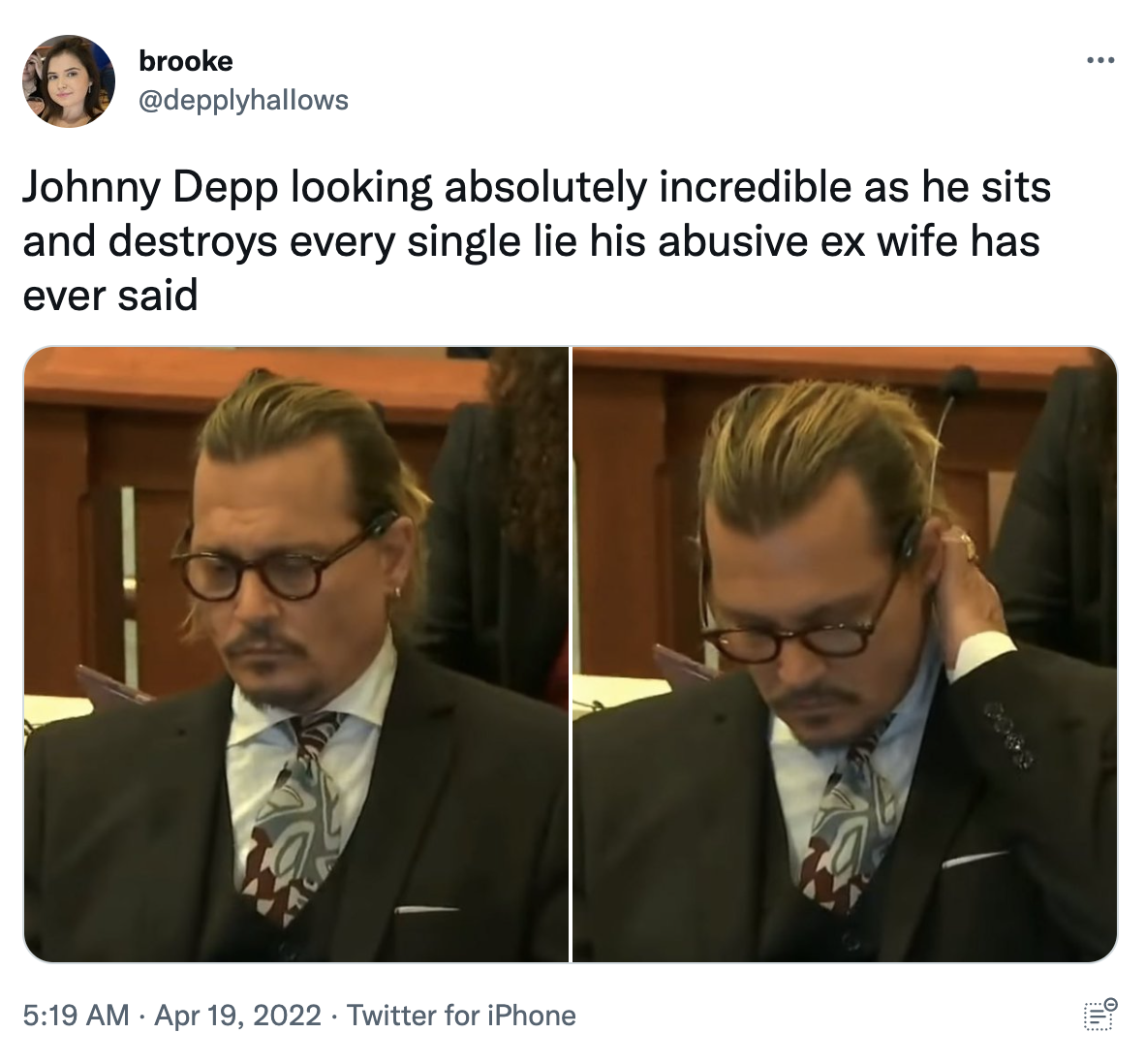
Task: Open the display name 'brooke' profile link
Action: coord(185,60)
